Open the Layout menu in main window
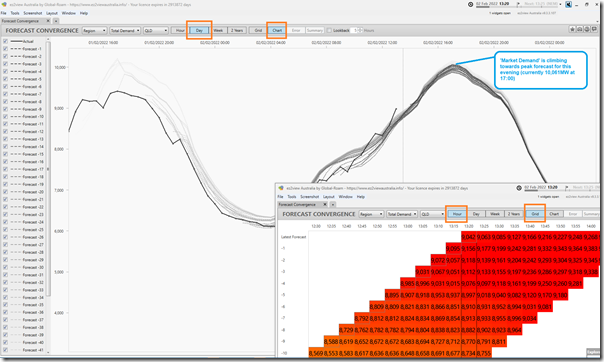Screen dimensions: 604x362 (52, 13)
